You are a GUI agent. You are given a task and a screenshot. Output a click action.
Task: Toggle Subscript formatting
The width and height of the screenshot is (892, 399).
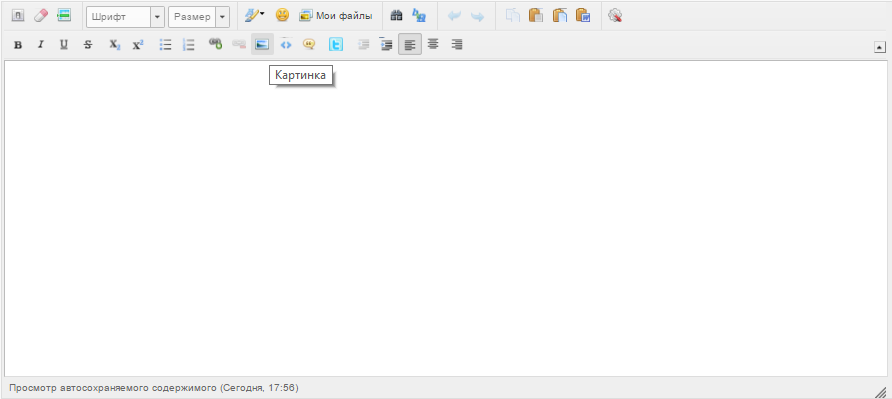click(x=114, y=44)
